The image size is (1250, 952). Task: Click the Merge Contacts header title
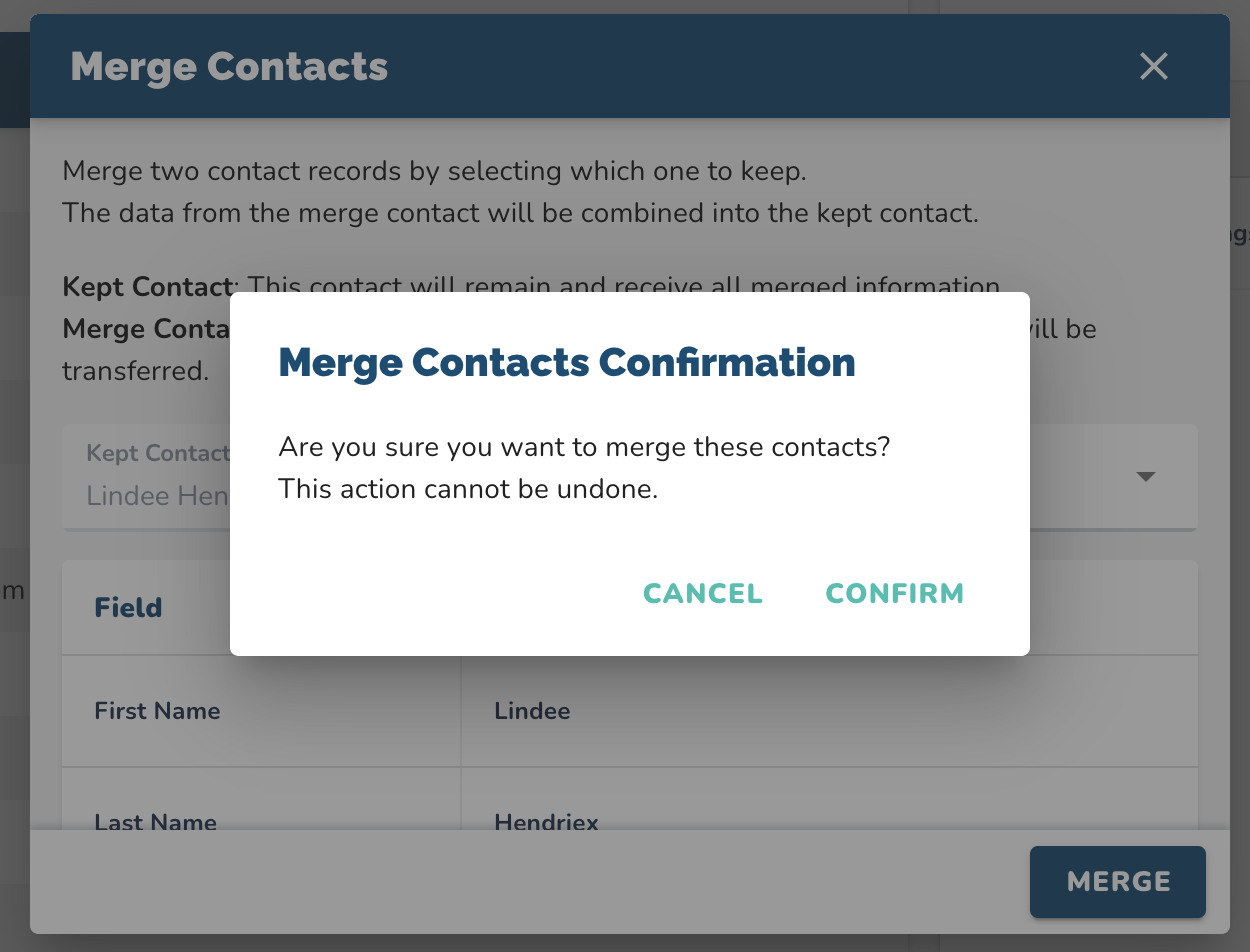(x=229, y=67)
